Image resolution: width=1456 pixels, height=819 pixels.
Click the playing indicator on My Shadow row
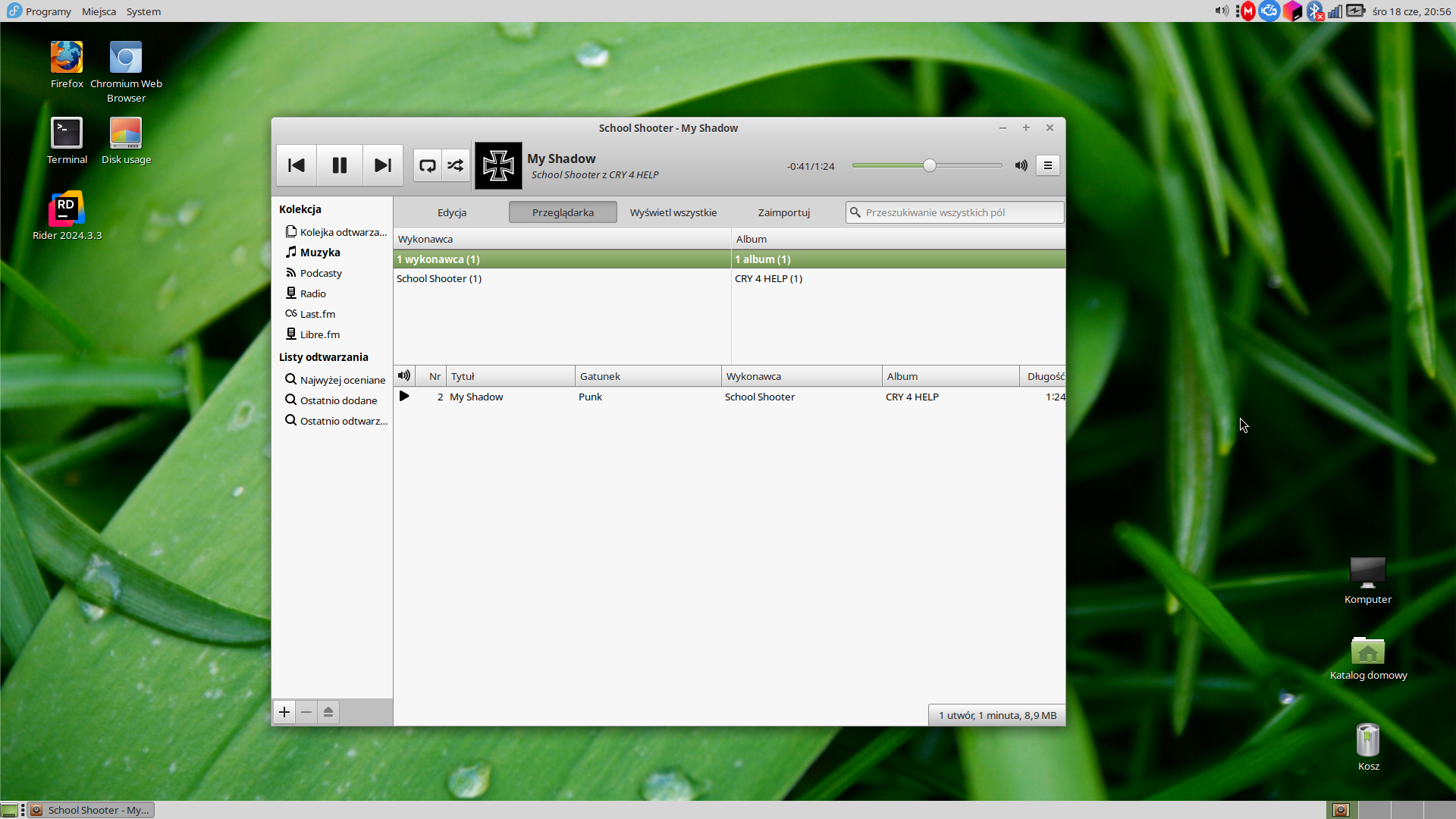point(404,397)
